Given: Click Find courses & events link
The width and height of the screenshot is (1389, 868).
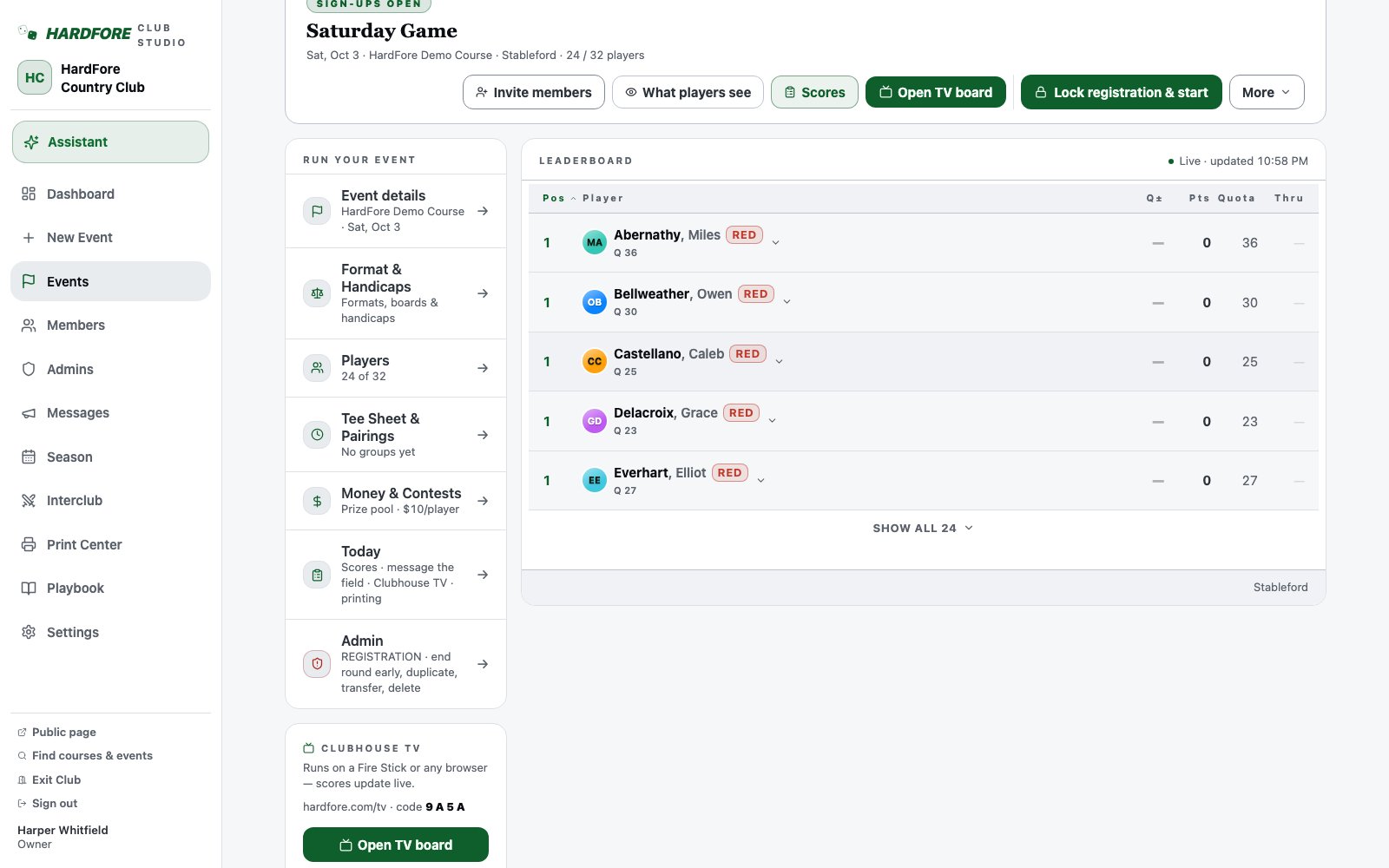Looking at the screenshot, I should (x=85, y=755).
